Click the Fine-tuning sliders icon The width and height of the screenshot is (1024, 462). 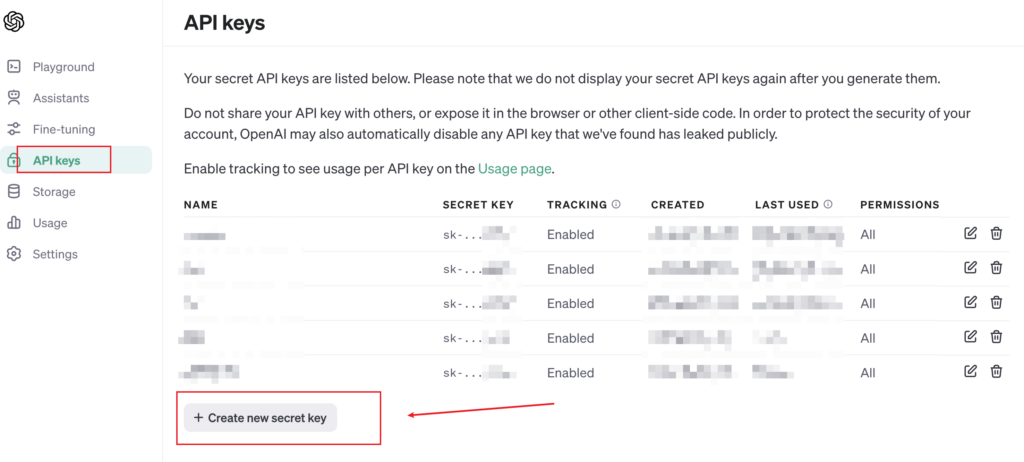click(x=14, y=129)
